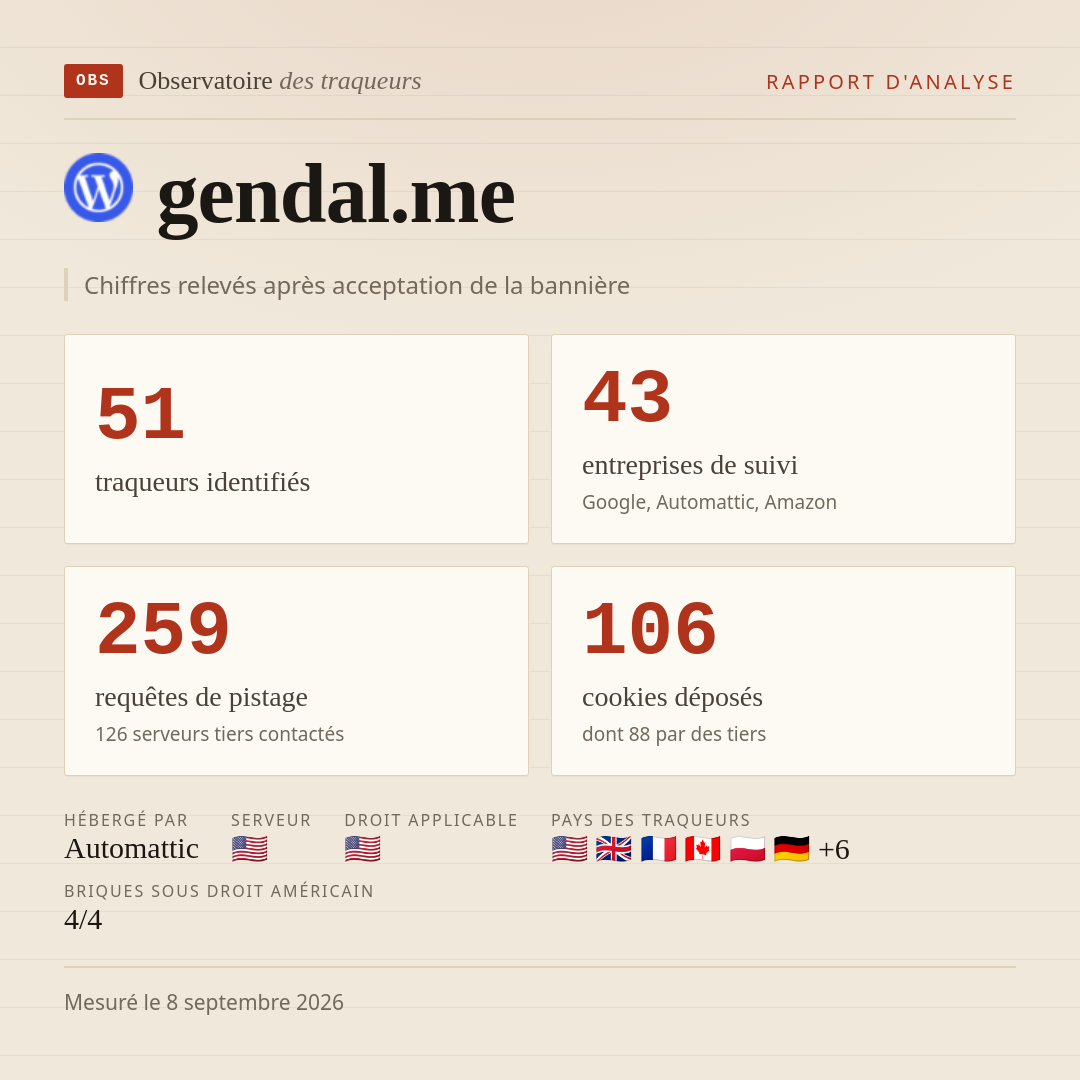Click the DROIT APPLICABLE label

coord(431,820)
